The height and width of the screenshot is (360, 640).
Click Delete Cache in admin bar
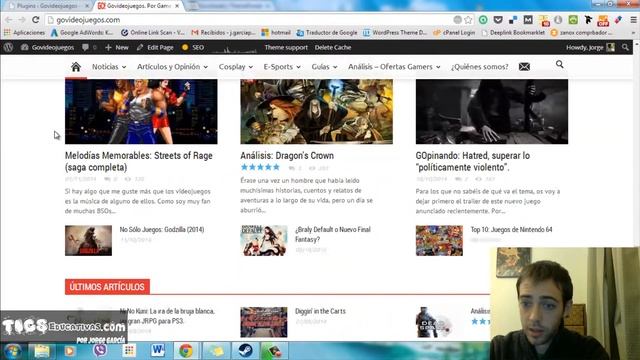point(333,47)
